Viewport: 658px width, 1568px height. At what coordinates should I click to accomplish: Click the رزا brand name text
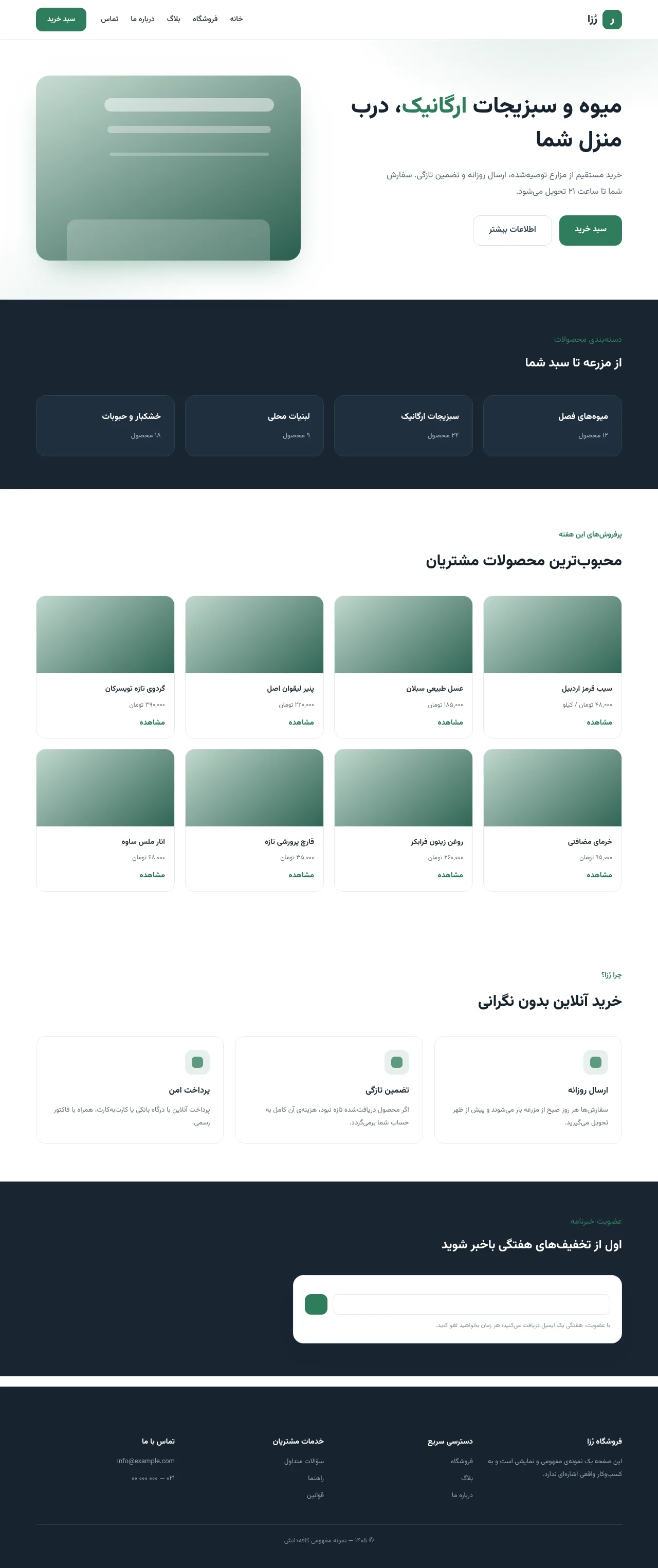tap(592, 20)
